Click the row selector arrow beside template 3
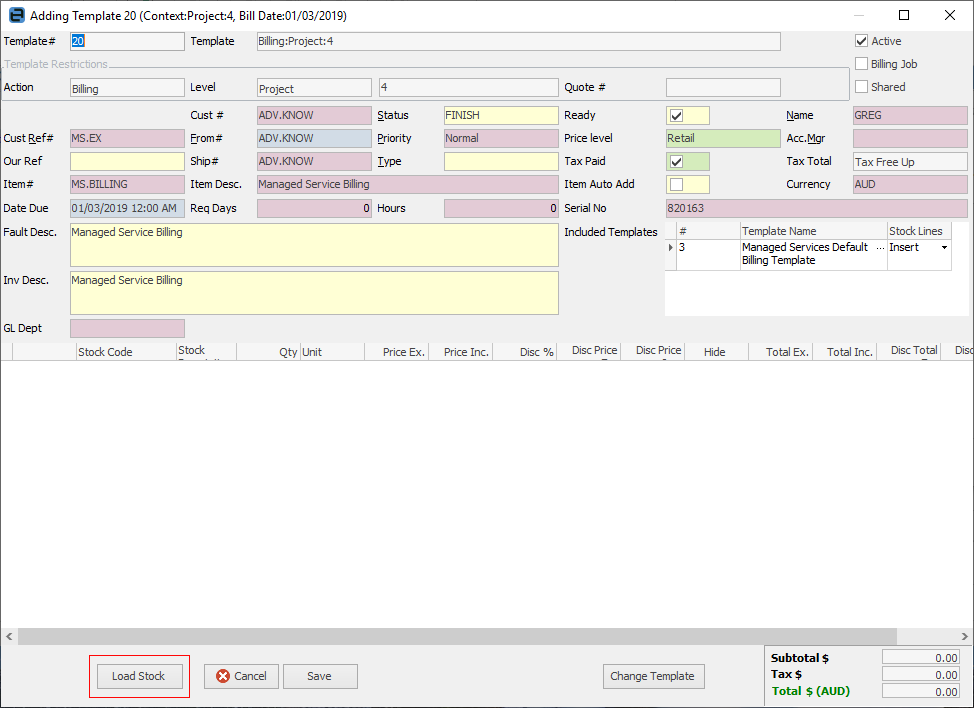Viewport: 974px width, 708px height. click(x=670, y=247)
